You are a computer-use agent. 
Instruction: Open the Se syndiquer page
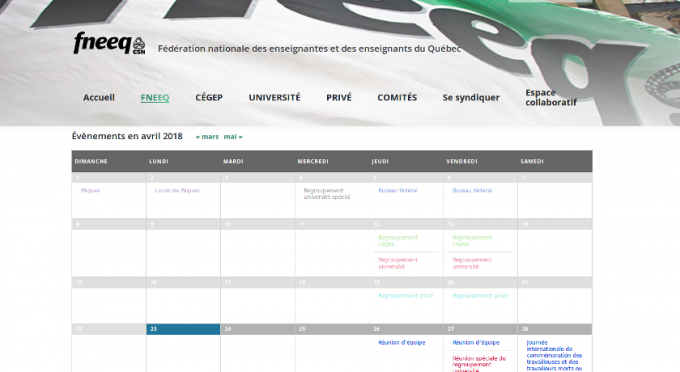471,98
